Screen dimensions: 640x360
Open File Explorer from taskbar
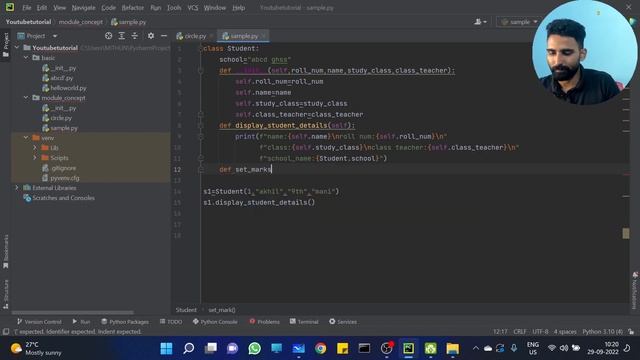point(452,349)
